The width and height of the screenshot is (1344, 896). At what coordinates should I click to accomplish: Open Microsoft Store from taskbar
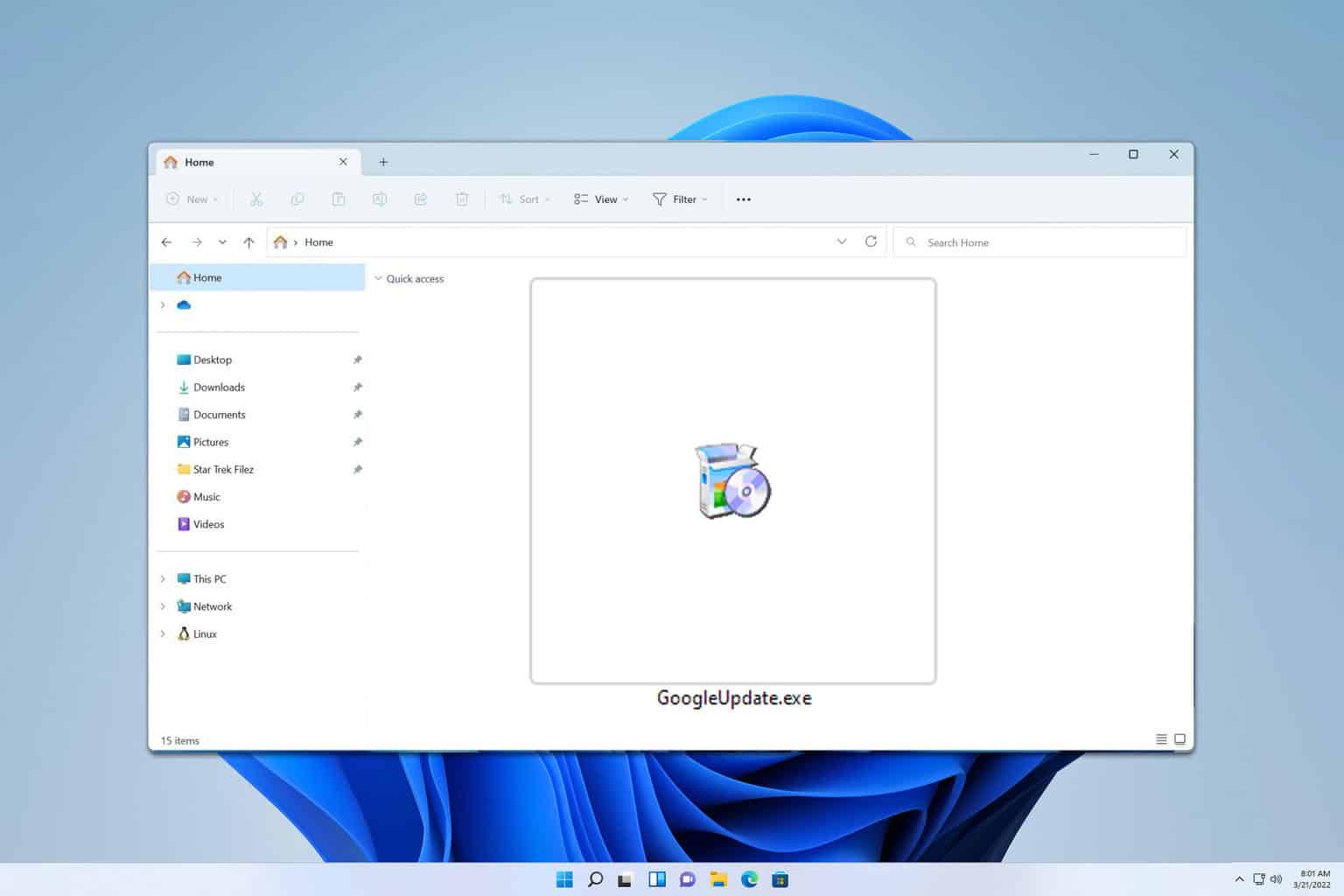780,879
